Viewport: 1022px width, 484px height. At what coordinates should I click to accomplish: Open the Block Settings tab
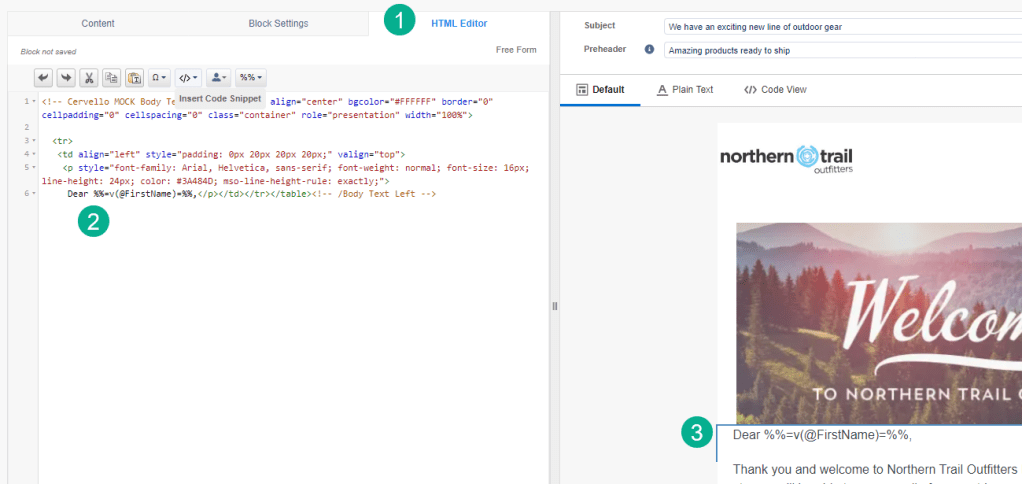(278, 23)
